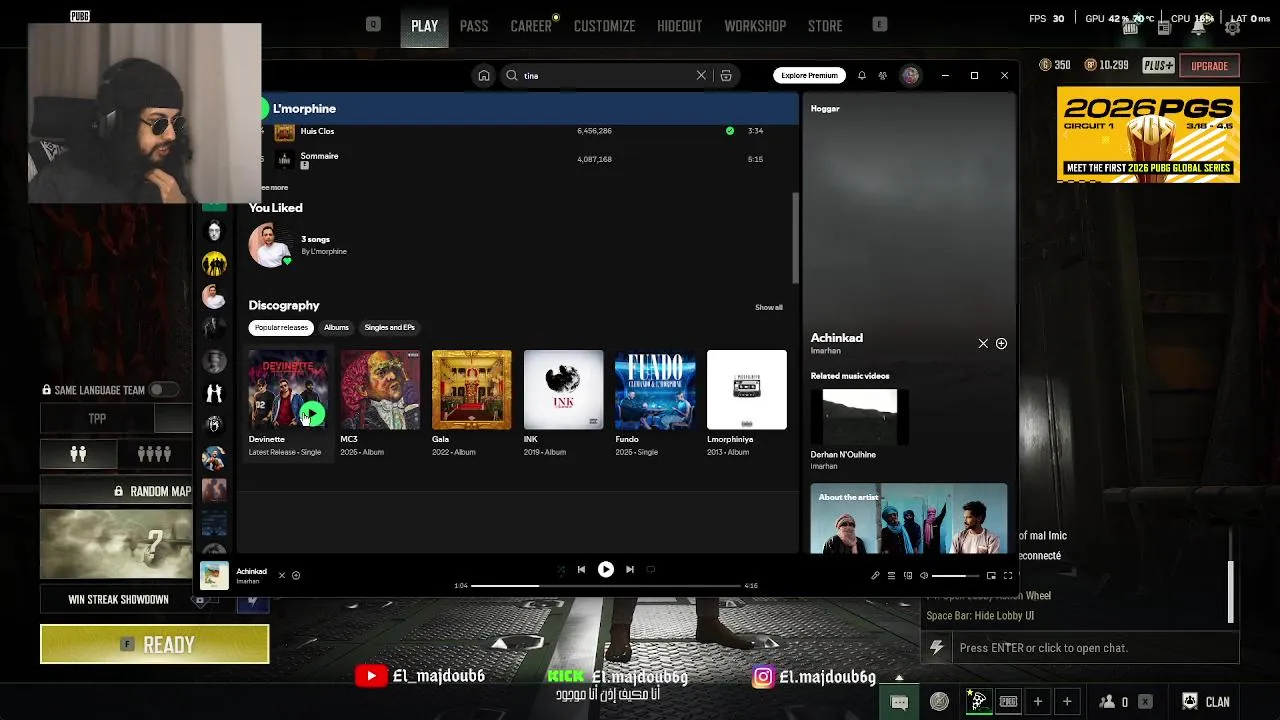Close the Achinkad now playing panel
The height and width of the screenshot is (720, 1280).
[983, 343]
